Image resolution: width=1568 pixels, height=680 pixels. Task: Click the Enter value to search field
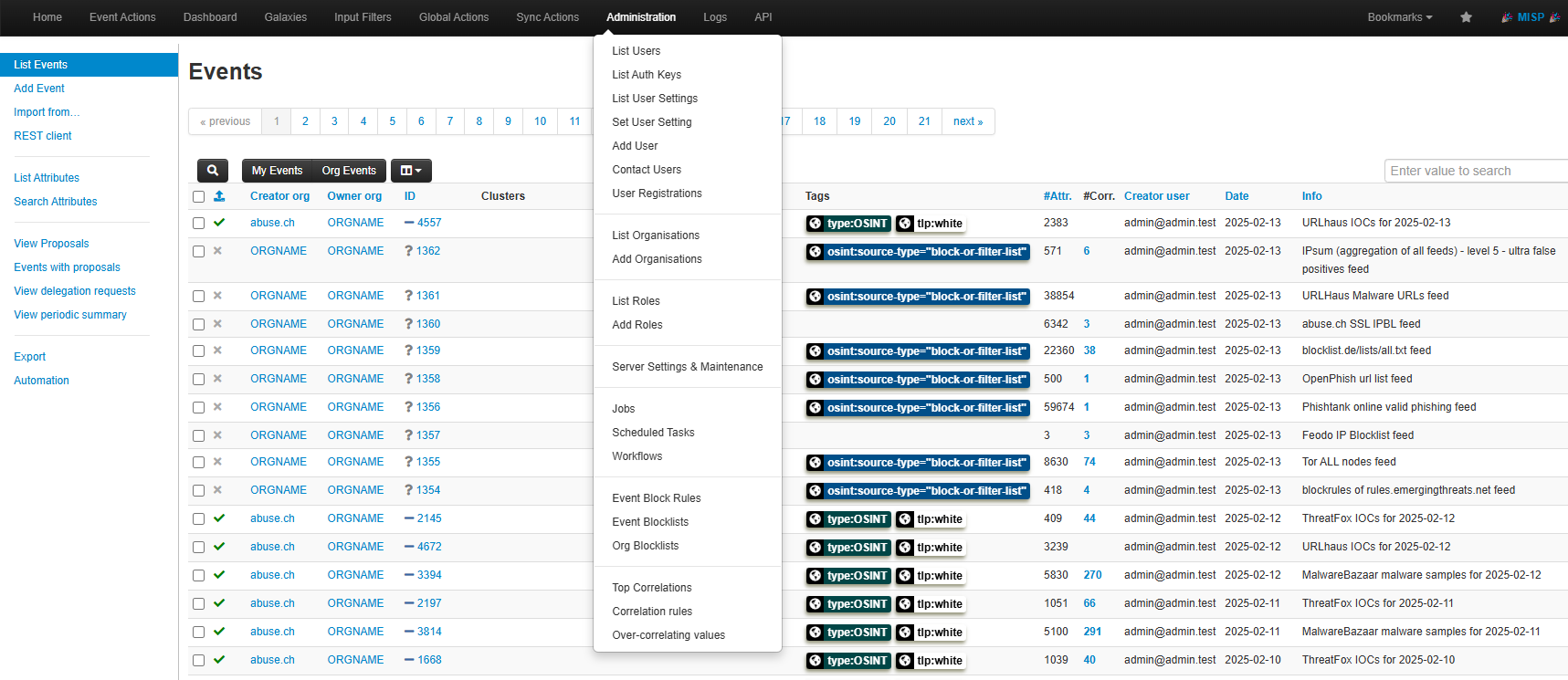1476,171
